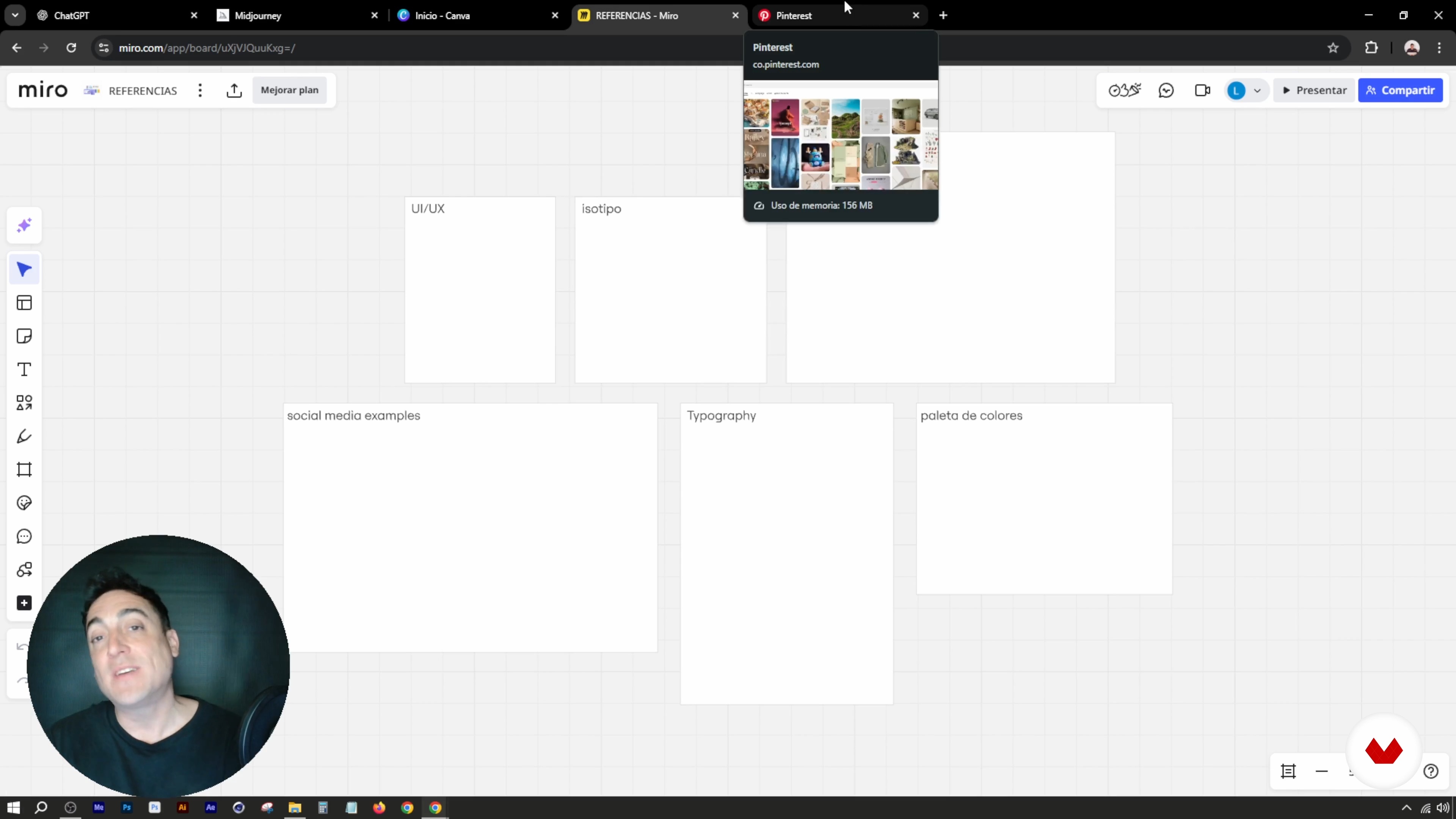Go back in browser history
The width and height of the screenshot is (1456, 819).
click(x=17, y=48)
